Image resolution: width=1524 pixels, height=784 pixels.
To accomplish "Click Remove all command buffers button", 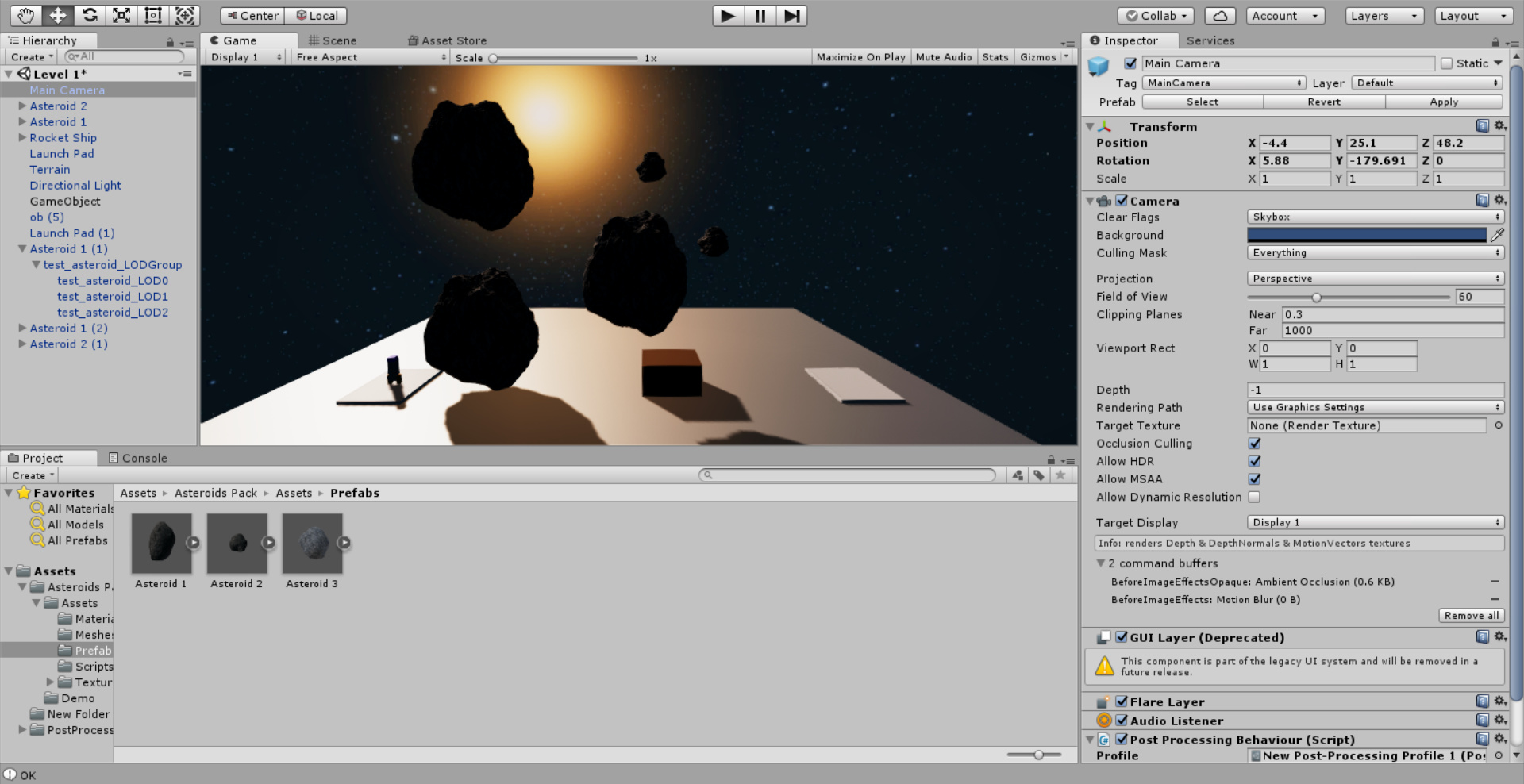I will pyautogui.click(x=1471, y=616).
